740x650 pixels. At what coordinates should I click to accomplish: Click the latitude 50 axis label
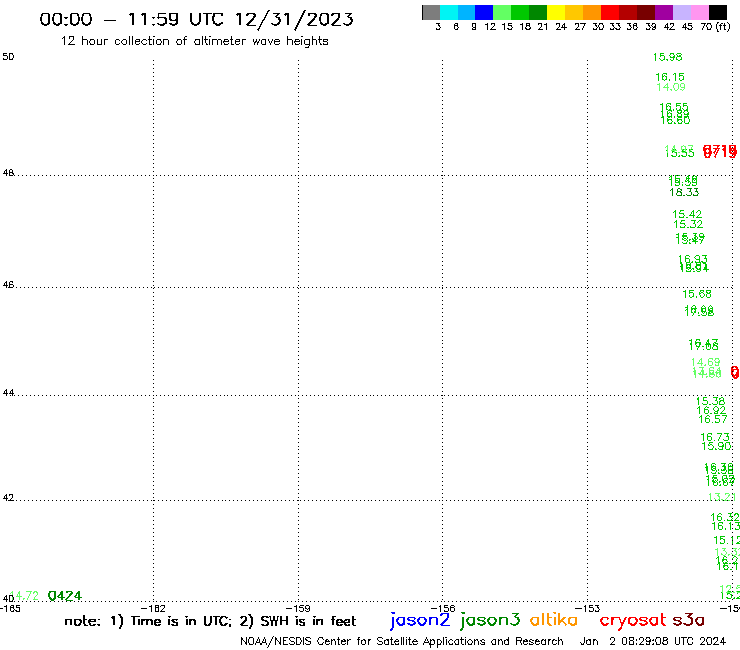(x=8, y=57)
